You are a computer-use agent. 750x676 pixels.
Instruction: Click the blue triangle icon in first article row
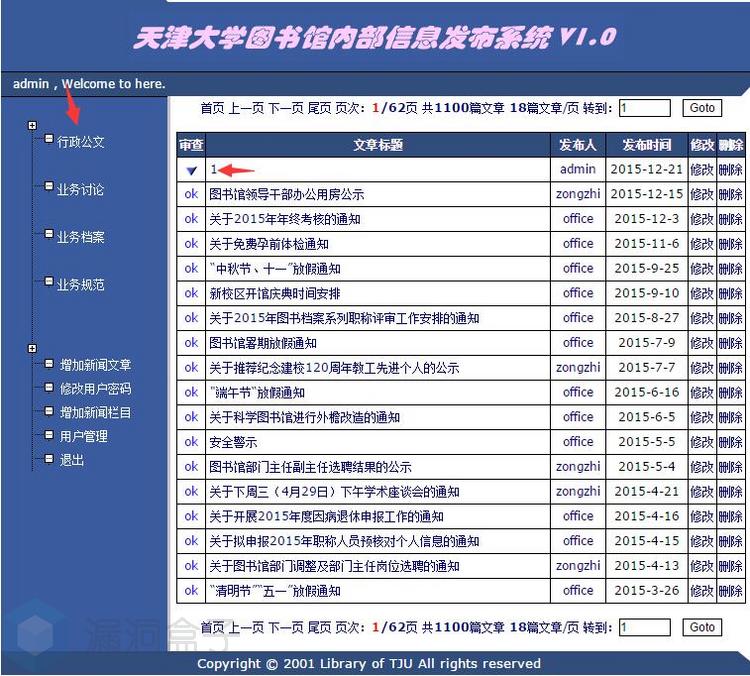pyautogui.click(x=191, y=171)
